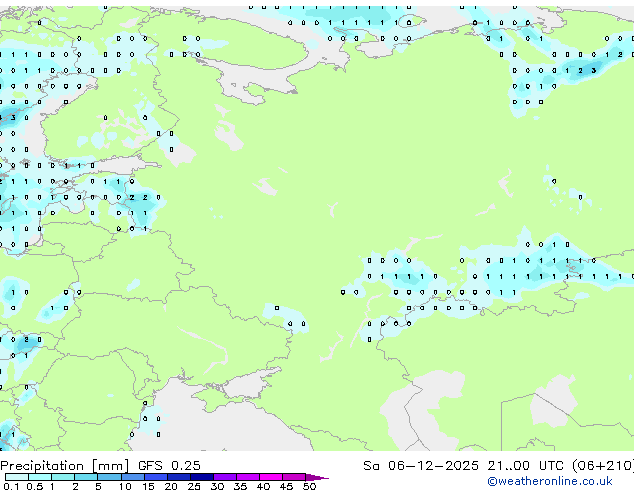Pick the 25–30 mm legend color
Screen dimensions: 634x490
coord(201,477)
